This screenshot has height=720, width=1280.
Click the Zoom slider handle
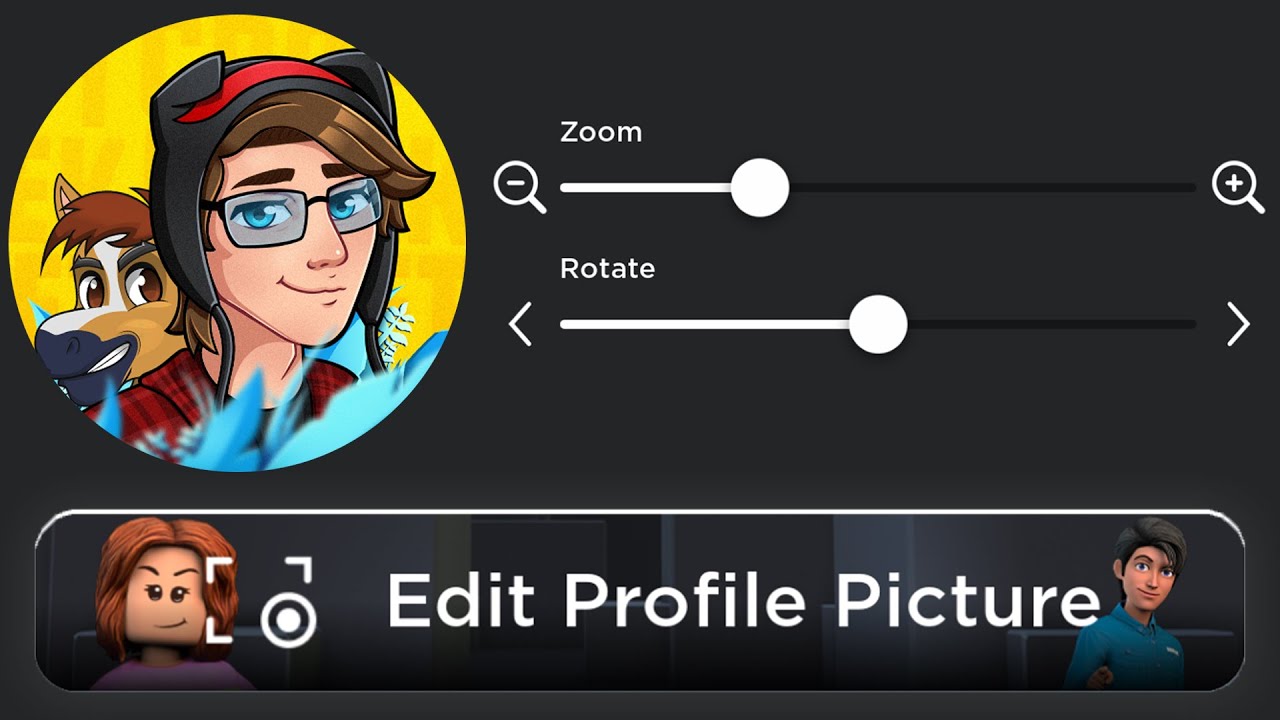(760, 187)
